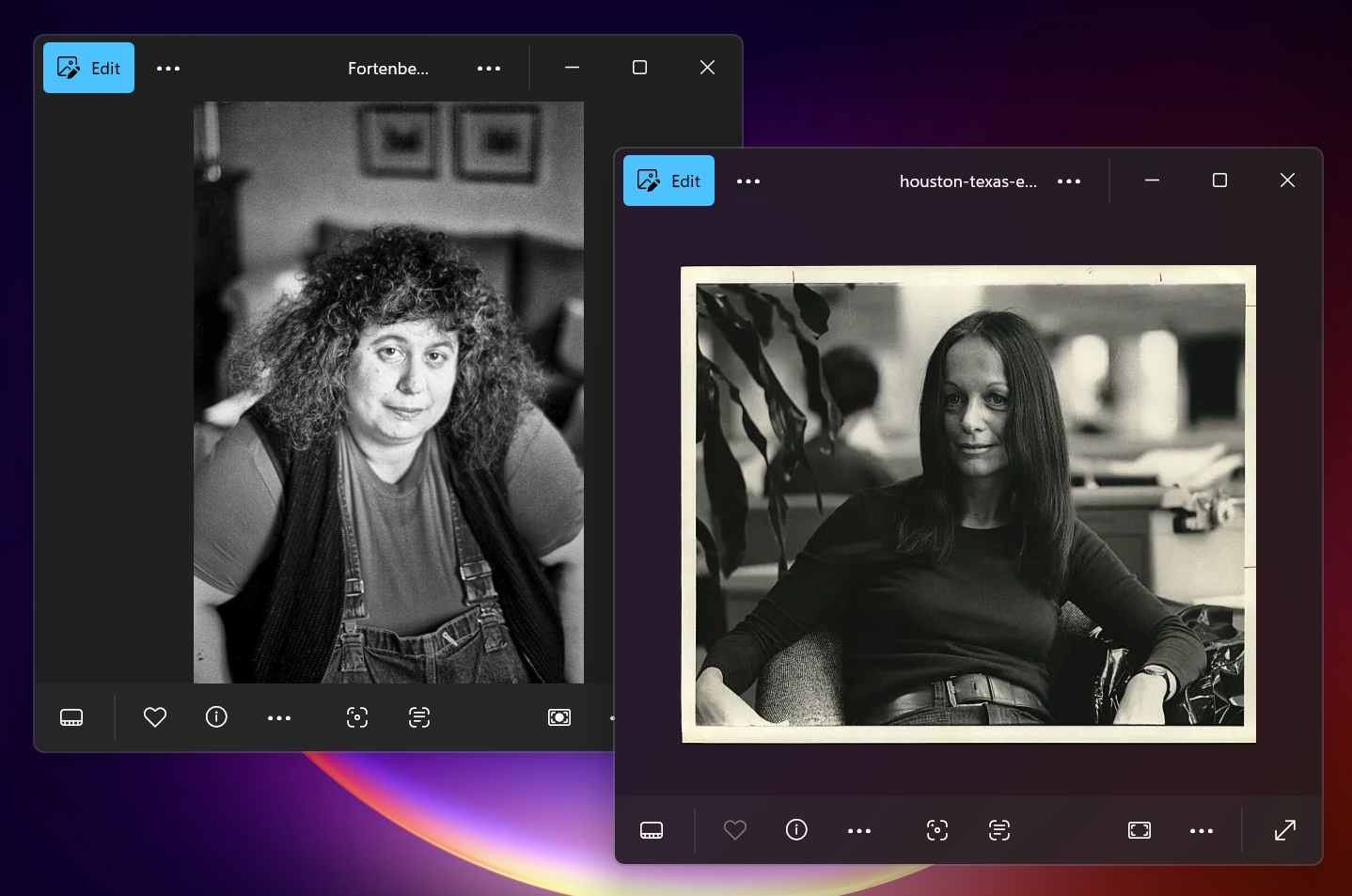
Task: Open the three-dot menu beside info icon, Fortenbe... window
Action: click(x=279, y=718)
